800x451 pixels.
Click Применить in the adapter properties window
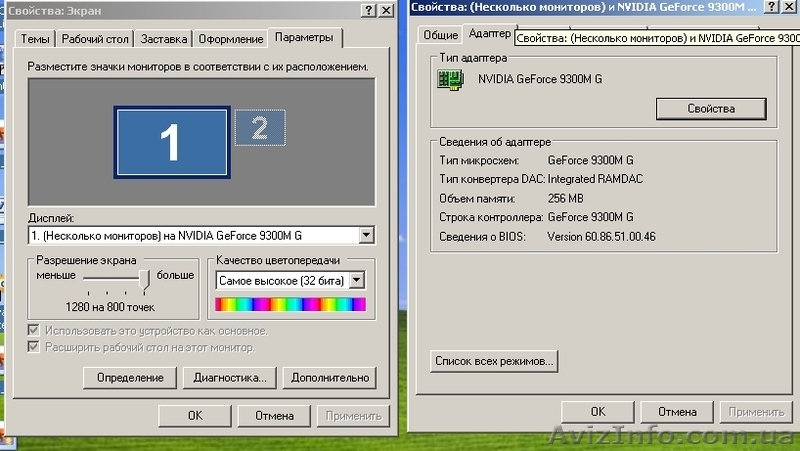[756, 412]
